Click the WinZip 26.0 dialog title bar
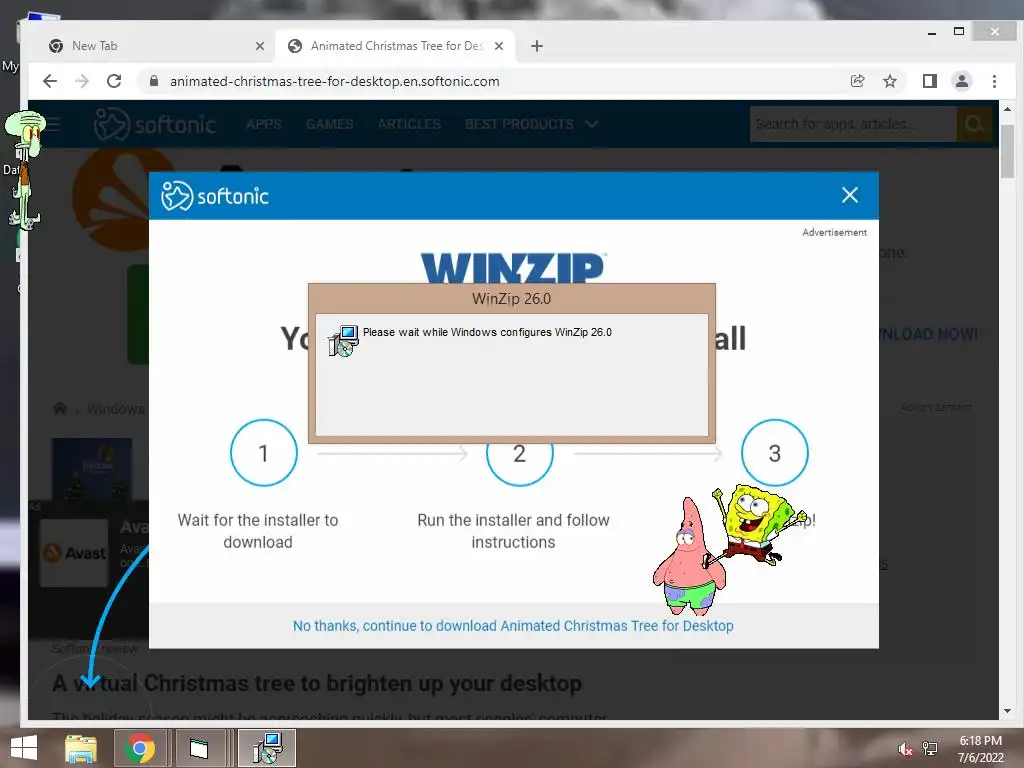1024x768 pixels. coord(511,298)
